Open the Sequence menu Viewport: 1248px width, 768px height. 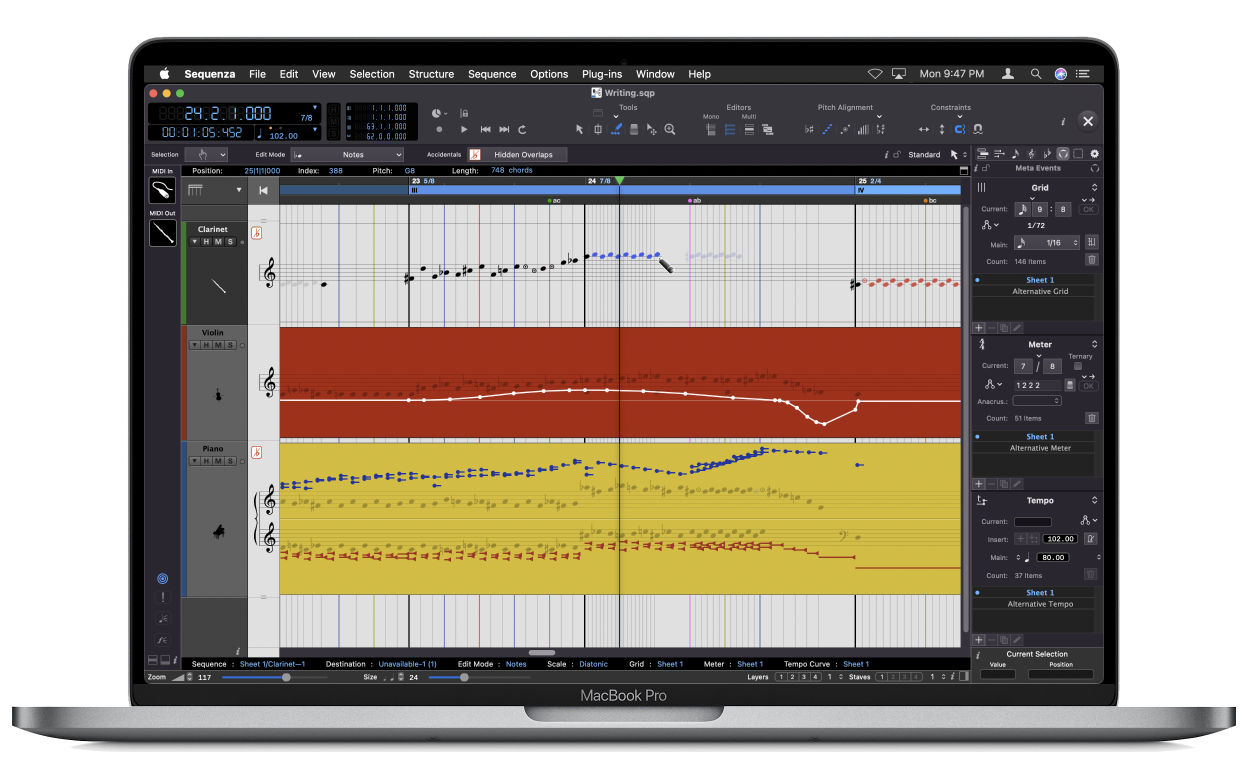[492, 74]
